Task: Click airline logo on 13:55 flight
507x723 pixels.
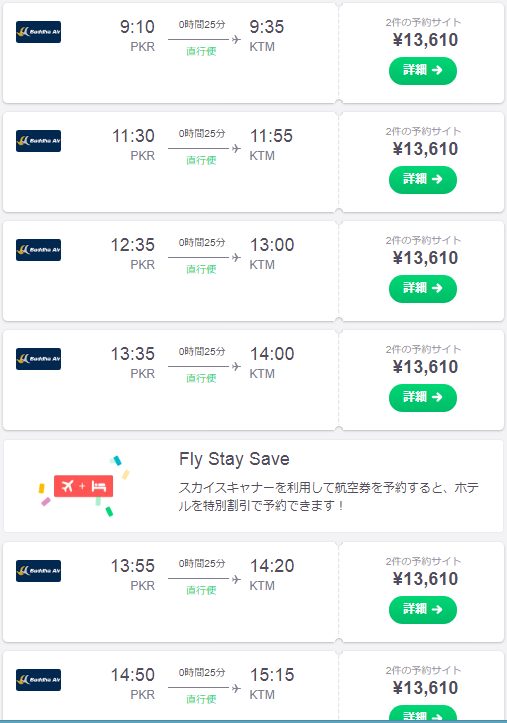Action: pos(38,571)
